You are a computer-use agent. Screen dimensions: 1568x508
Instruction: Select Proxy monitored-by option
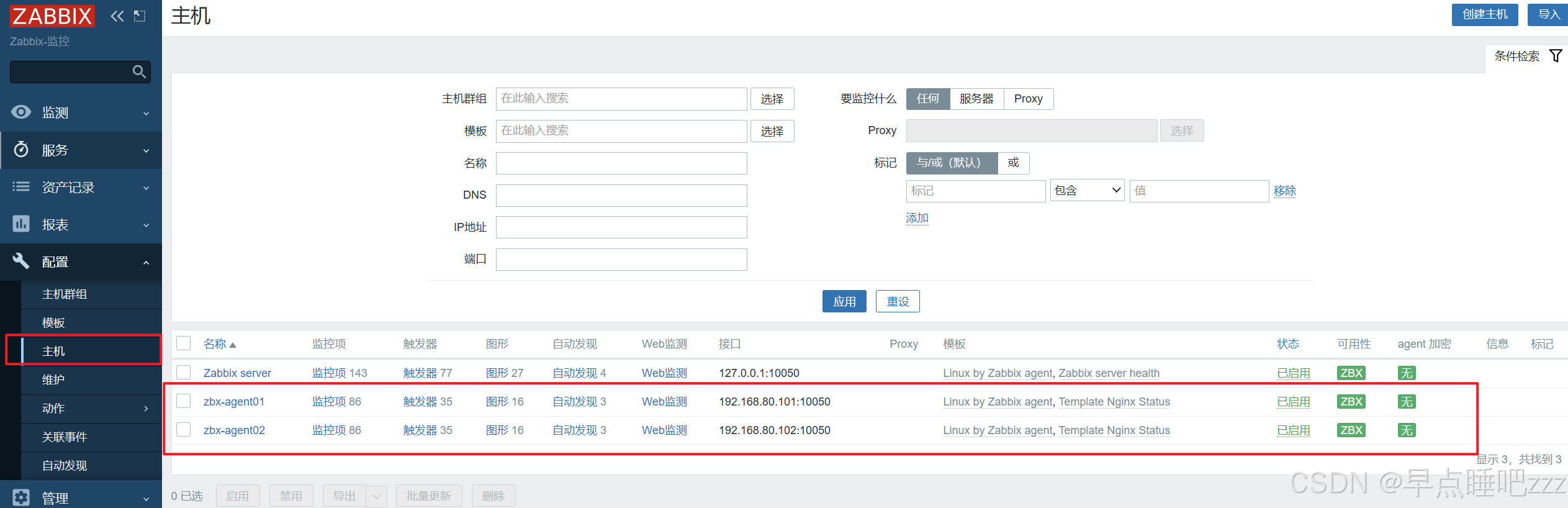tap(1029, 99)
